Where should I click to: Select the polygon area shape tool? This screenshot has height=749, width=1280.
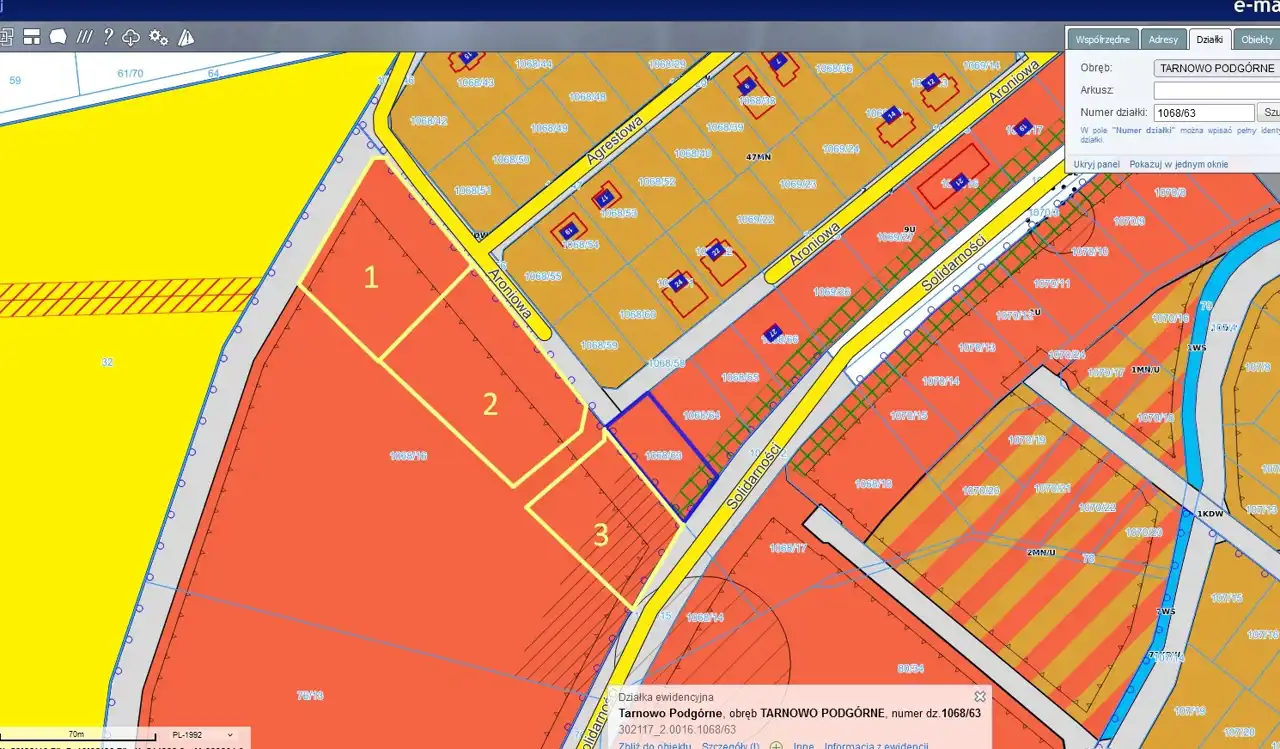[x=58, y=37]
